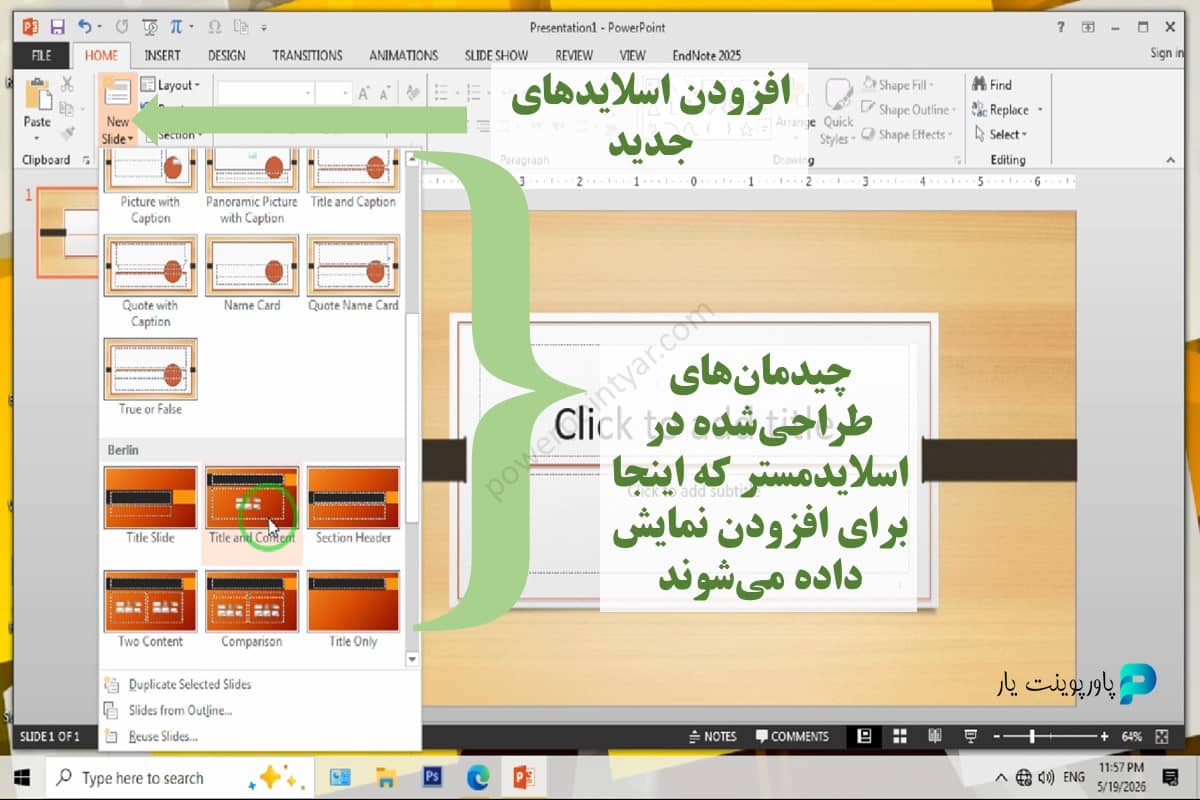Click Clear All Formatting icon
1200x800 pixels.
click(x=412, y=93)
